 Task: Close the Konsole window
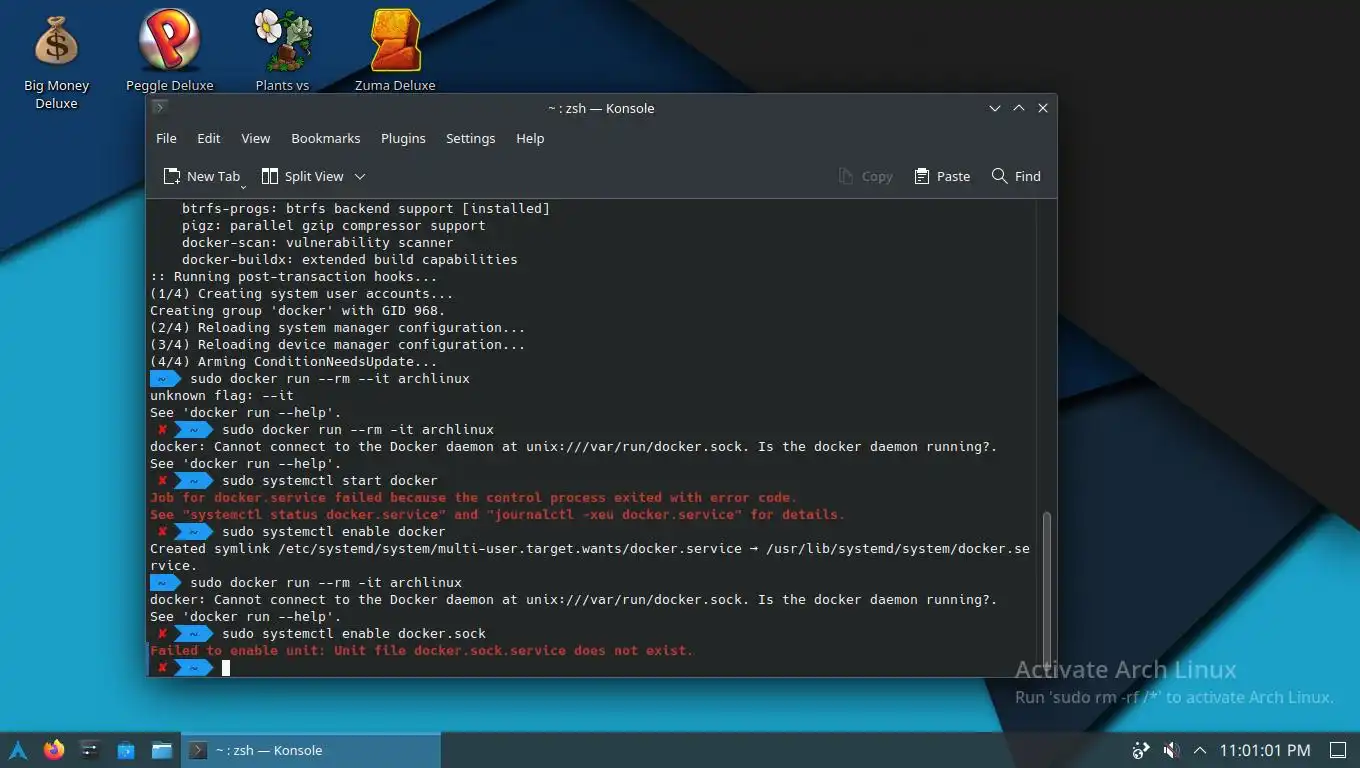pos(1042,108)
